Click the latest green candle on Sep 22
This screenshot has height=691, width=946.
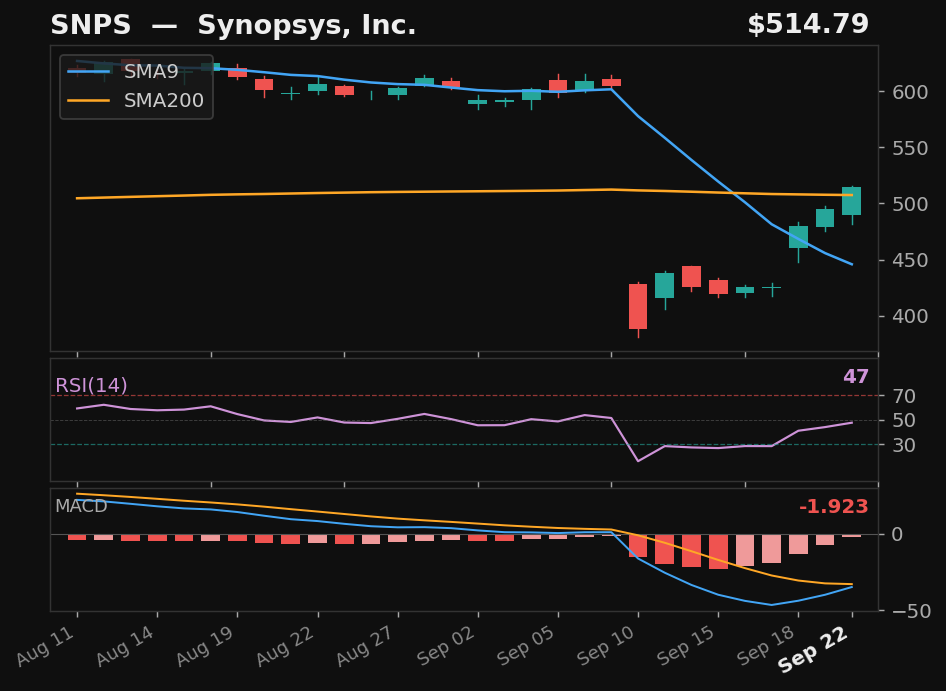coord(851,201)
